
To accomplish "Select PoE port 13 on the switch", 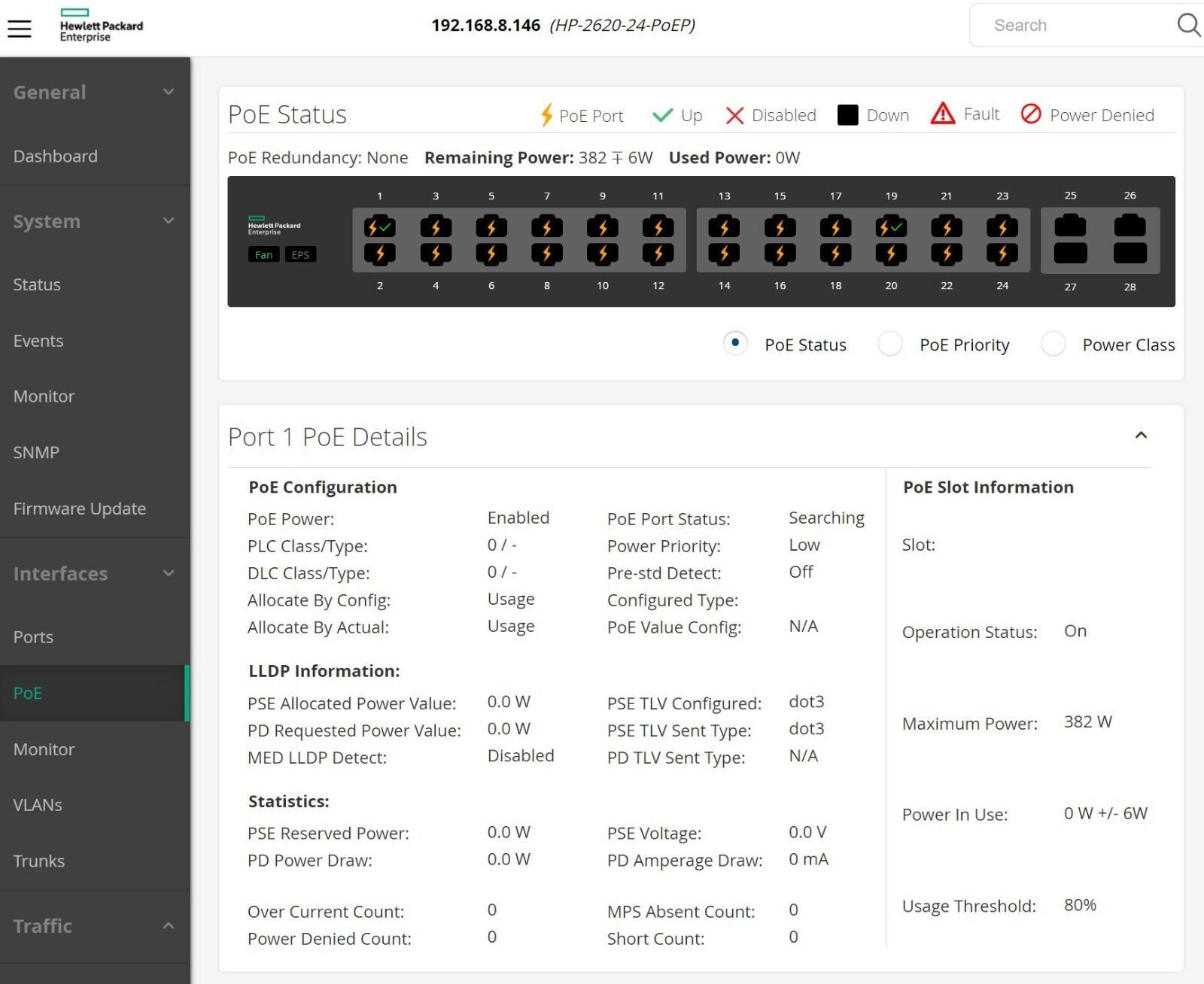I will 724,226.
